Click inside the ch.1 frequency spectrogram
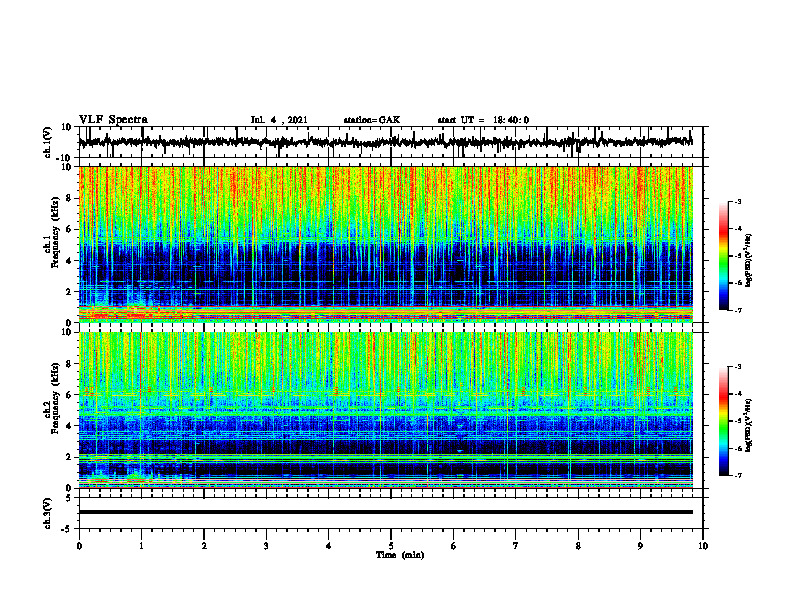This screenshot has width=792, height=612. 386,244
